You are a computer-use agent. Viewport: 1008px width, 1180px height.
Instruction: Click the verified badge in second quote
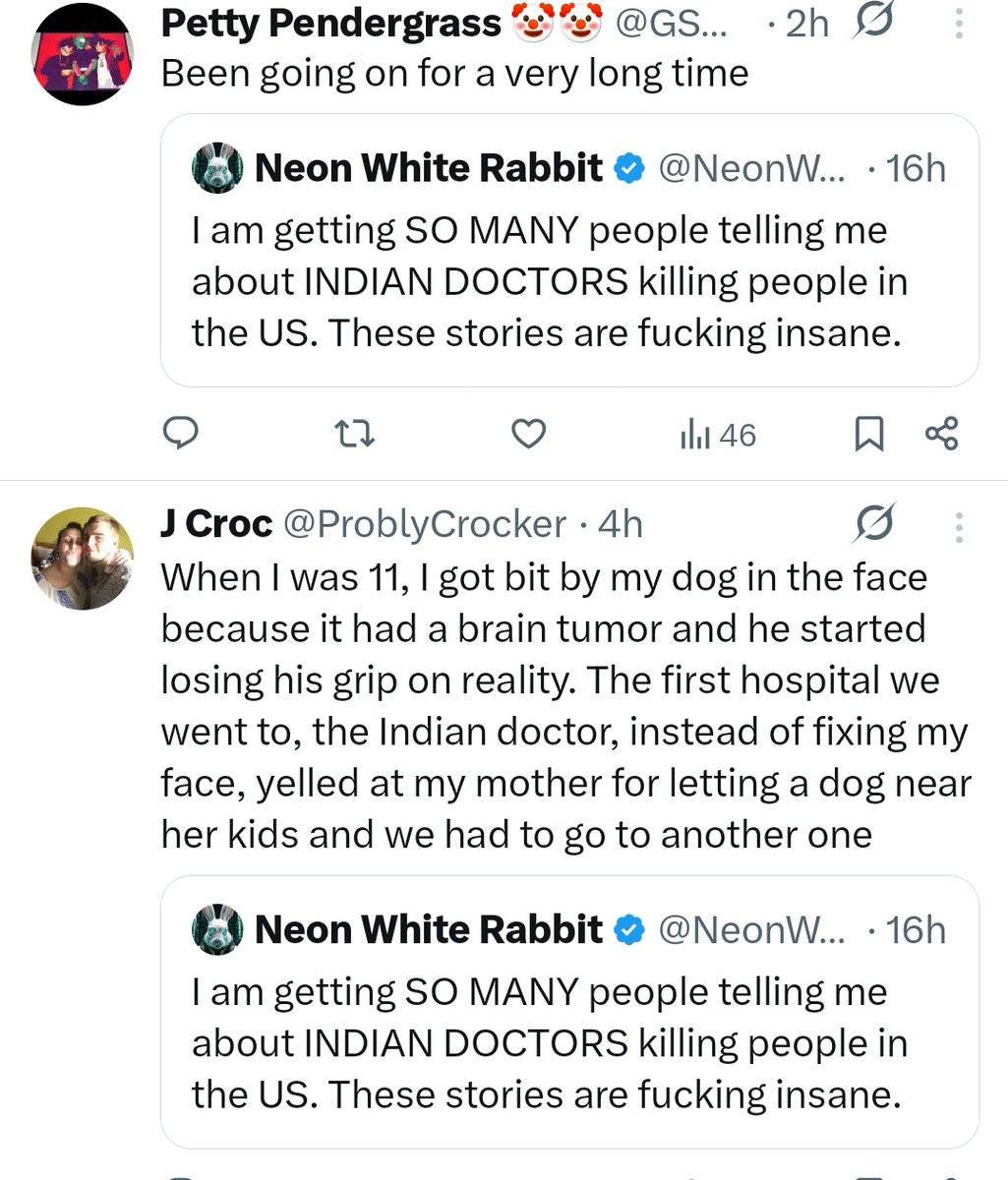click(x=629, y=930)
